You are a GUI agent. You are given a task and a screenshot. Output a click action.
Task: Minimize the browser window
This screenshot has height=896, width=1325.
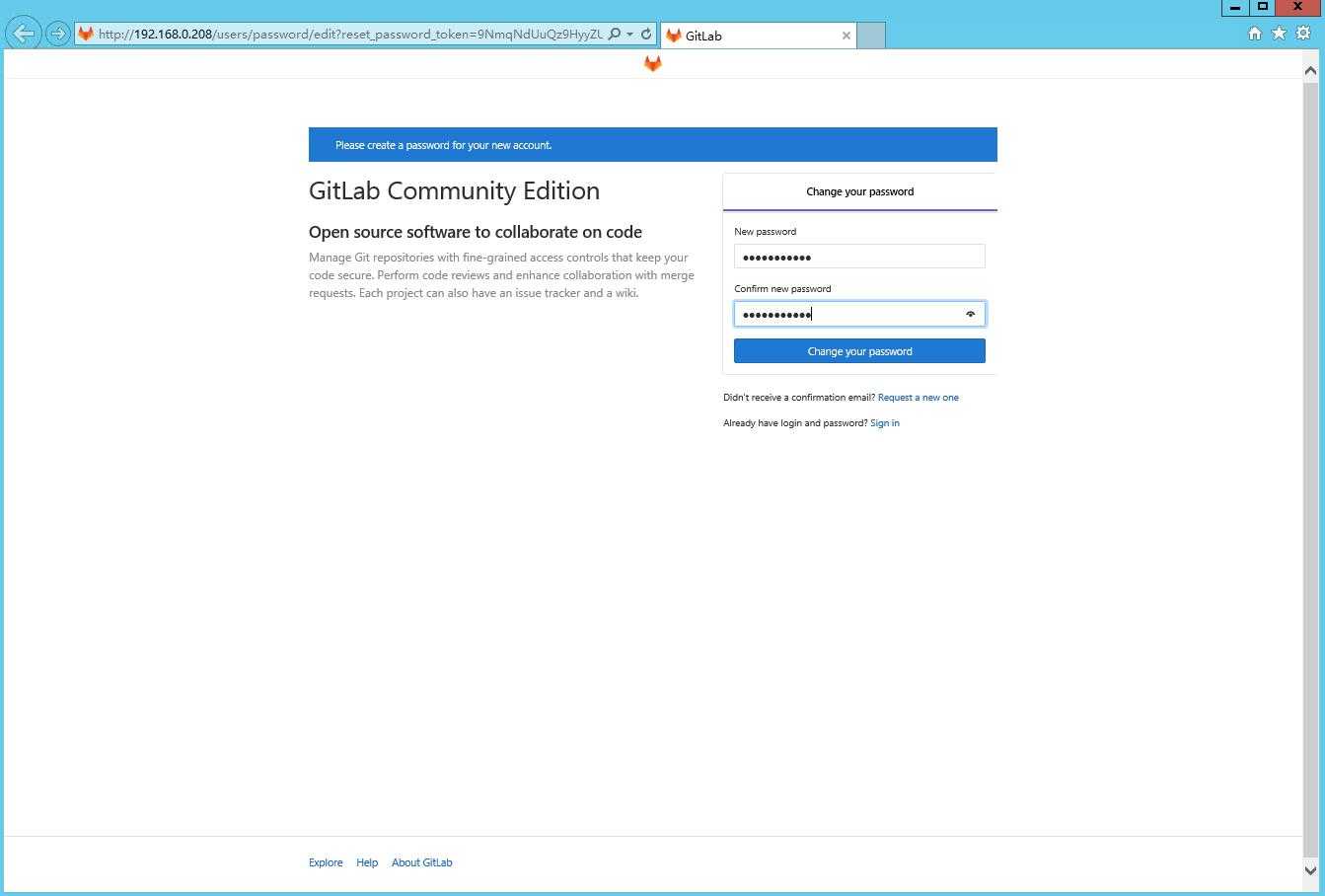[x=1234, y=7]
